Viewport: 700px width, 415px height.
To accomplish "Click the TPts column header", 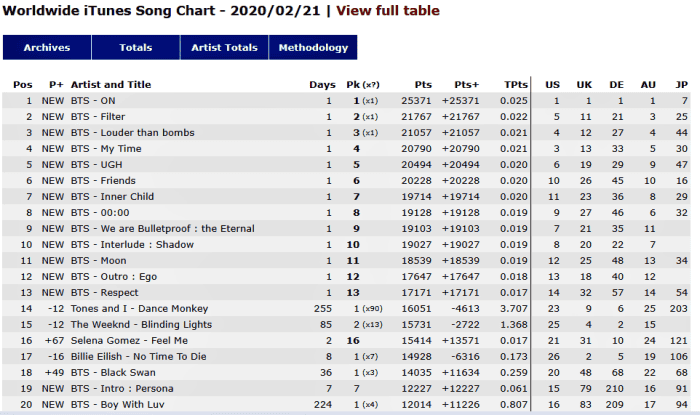I will 515,85.
